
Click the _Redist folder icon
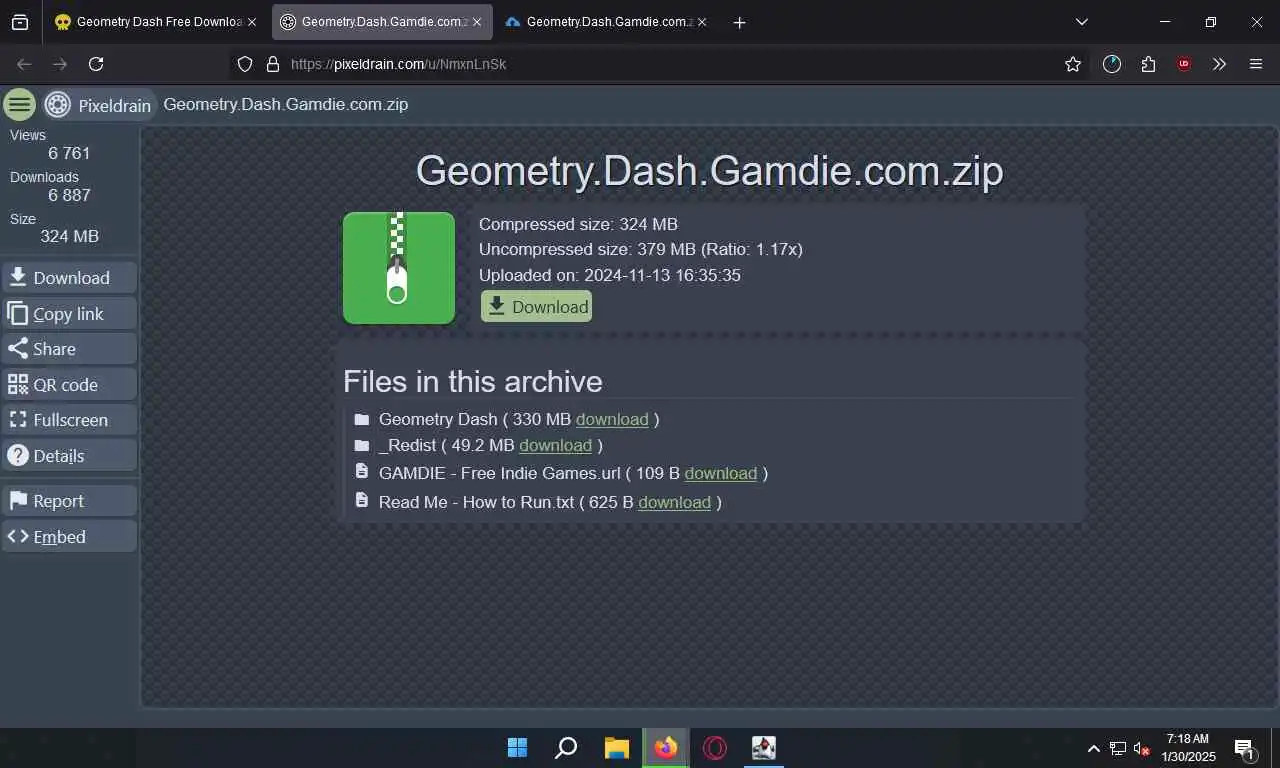362,445
